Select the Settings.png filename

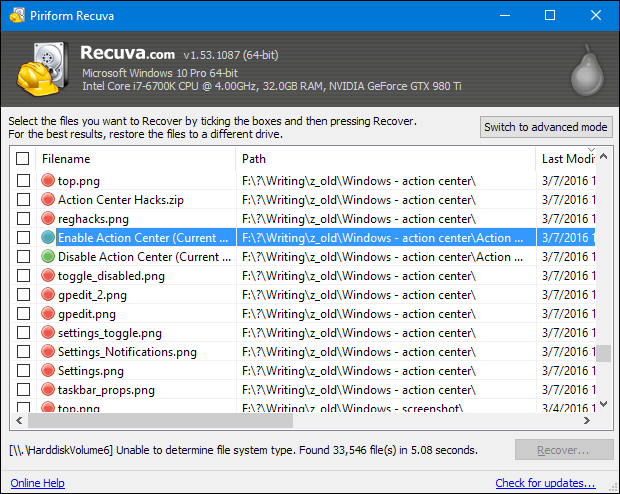91,371
